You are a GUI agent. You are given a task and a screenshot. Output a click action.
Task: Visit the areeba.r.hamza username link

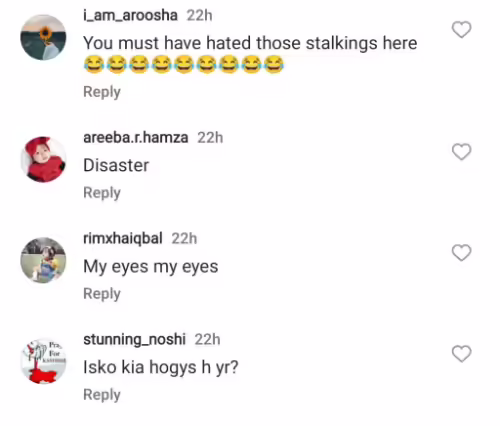pyautogui.click(x=136, y=138)
